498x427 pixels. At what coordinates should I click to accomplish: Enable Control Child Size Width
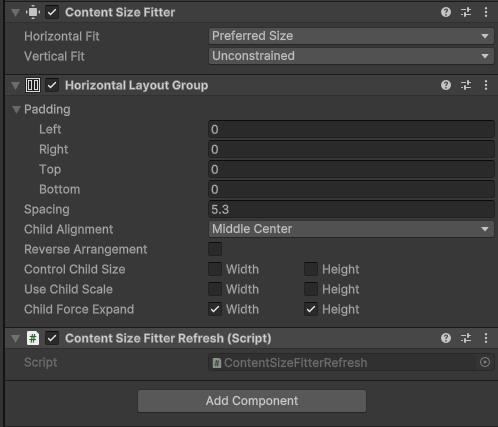pyautogui.click(x=215, y=269)
